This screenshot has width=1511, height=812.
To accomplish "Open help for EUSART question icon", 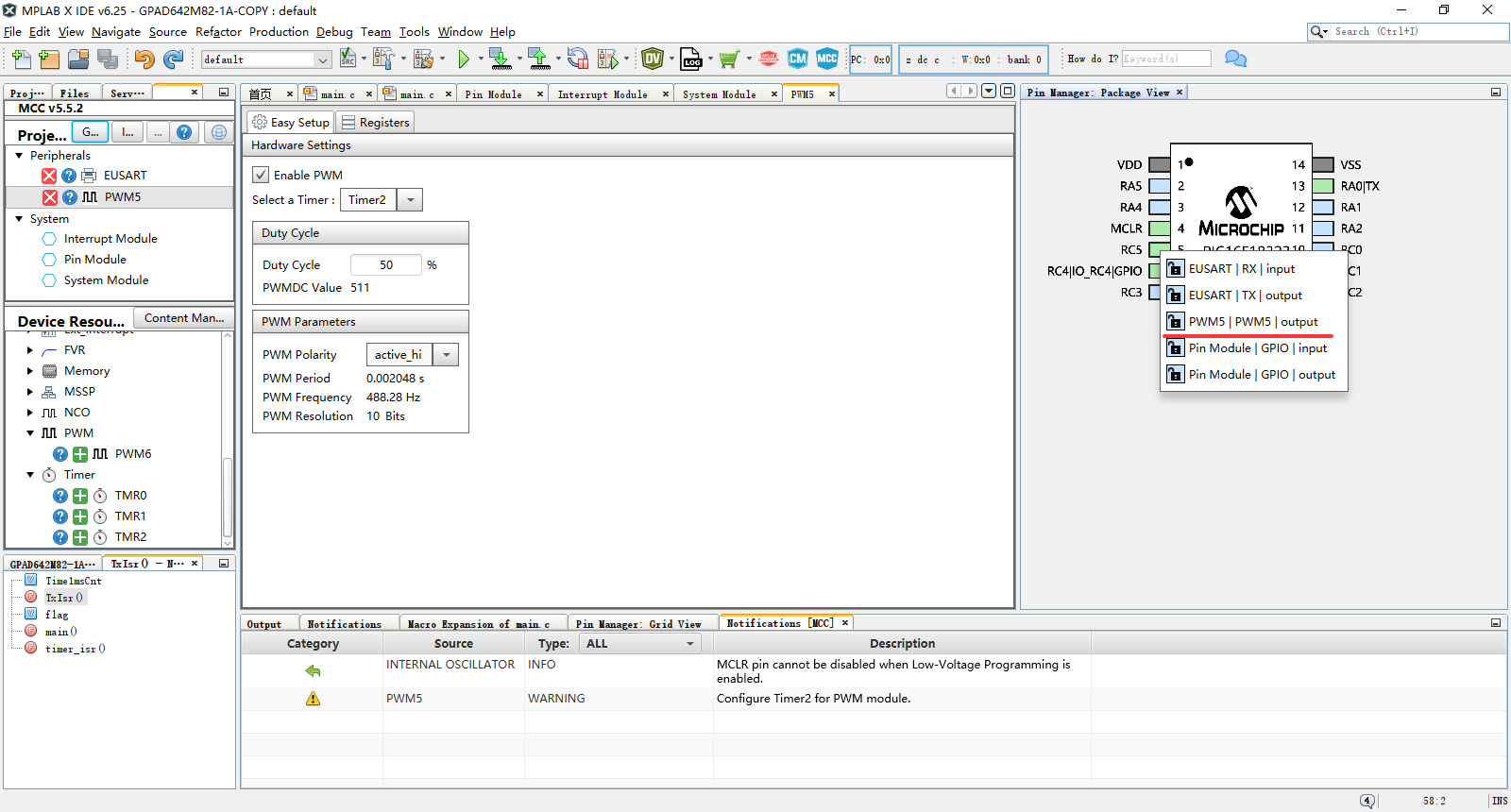I will point(69,176).
